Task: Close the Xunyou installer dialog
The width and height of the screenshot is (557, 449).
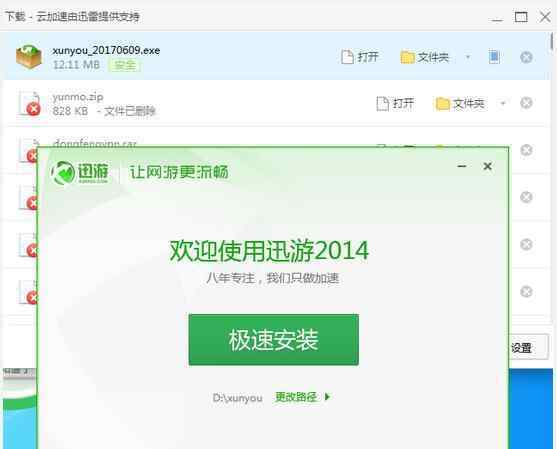Action: tap(488, 166)
